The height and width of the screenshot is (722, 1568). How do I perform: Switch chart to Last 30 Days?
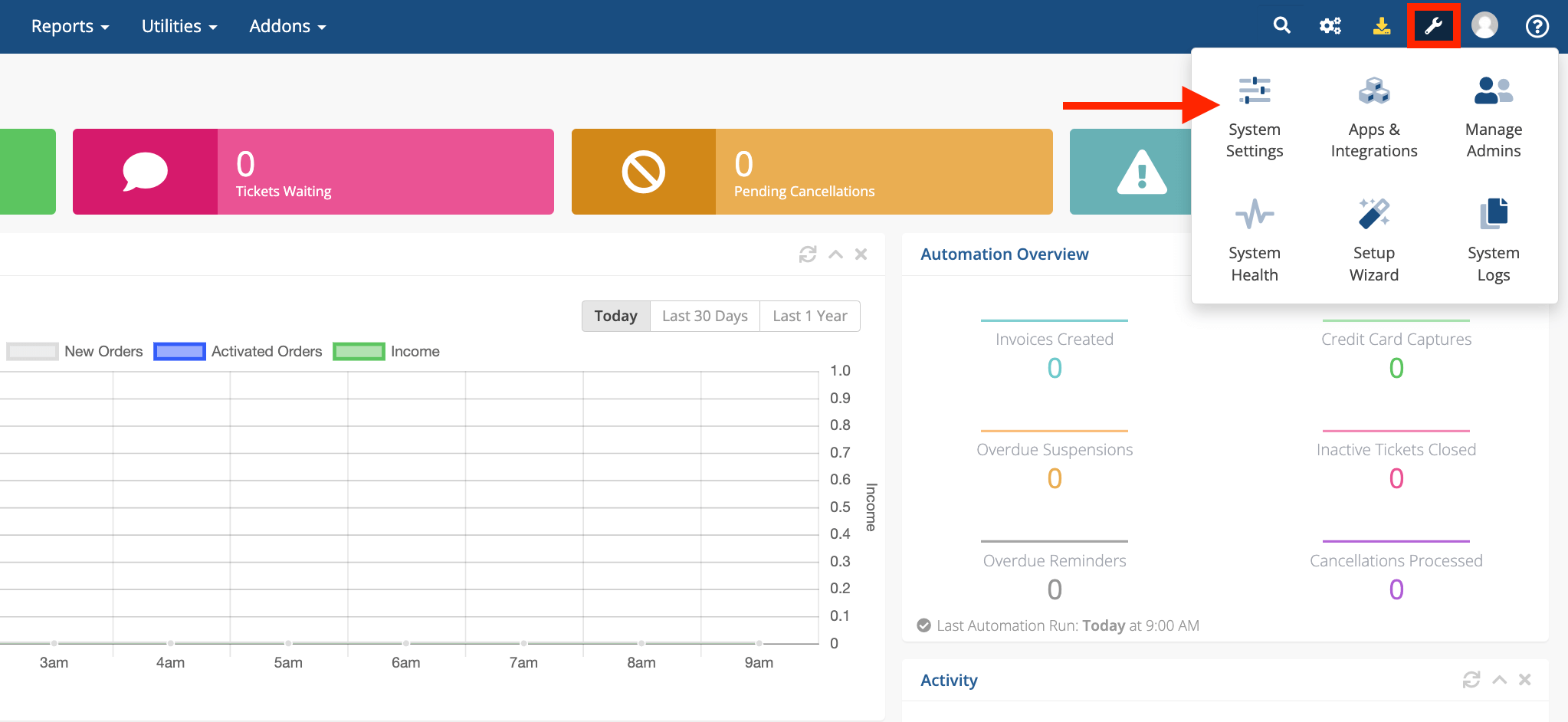point(705,316)
